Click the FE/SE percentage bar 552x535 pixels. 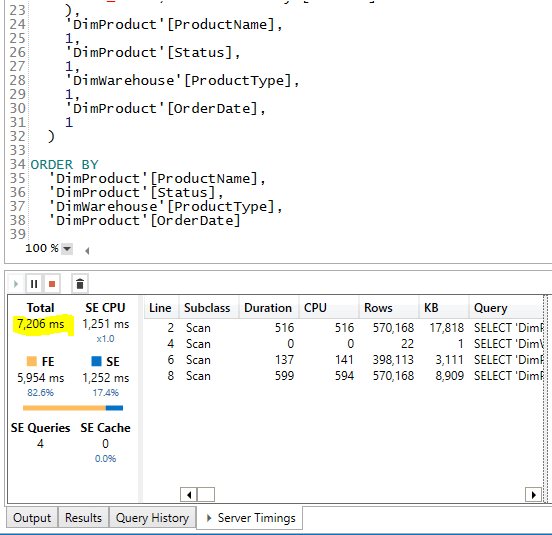click(73, 408)
